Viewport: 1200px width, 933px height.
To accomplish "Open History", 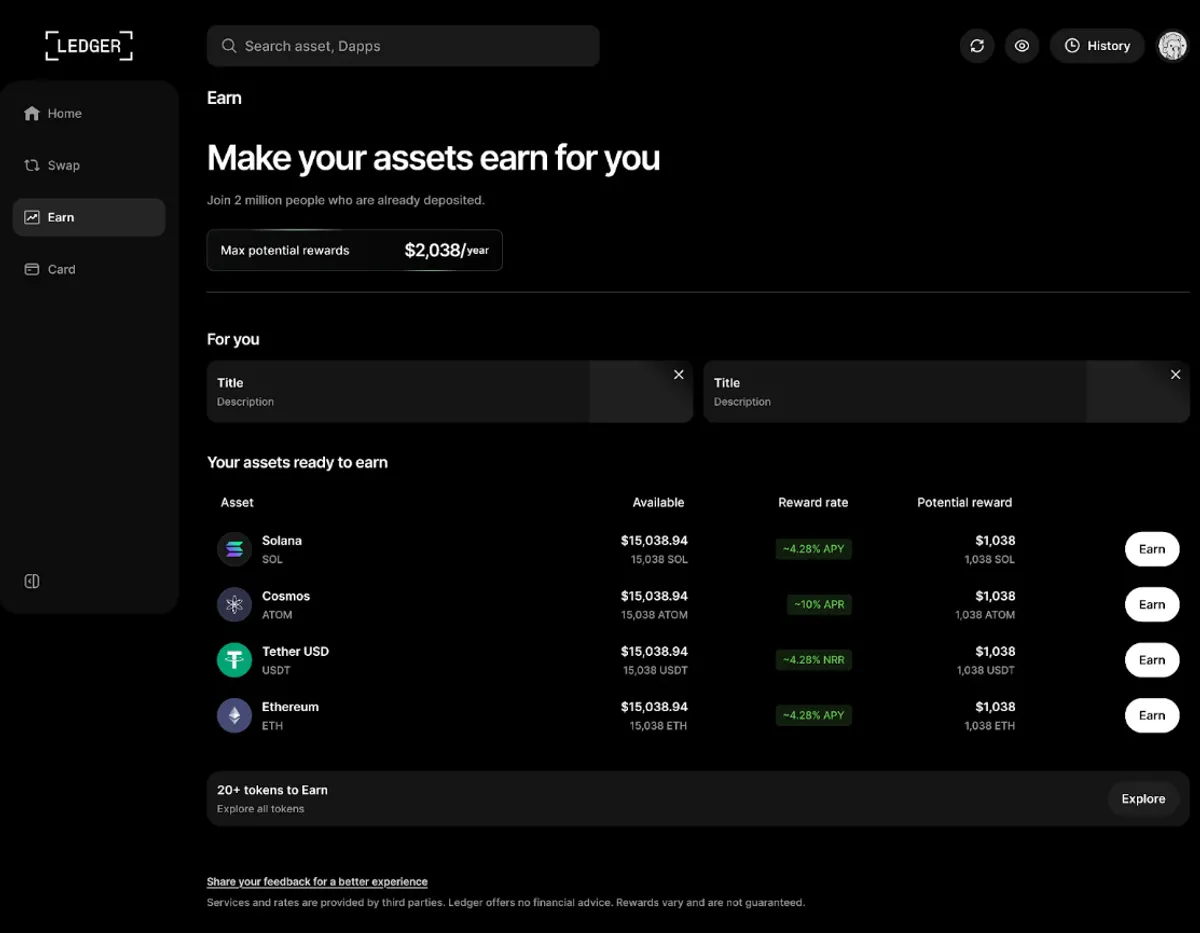I will pos(1097,46).
